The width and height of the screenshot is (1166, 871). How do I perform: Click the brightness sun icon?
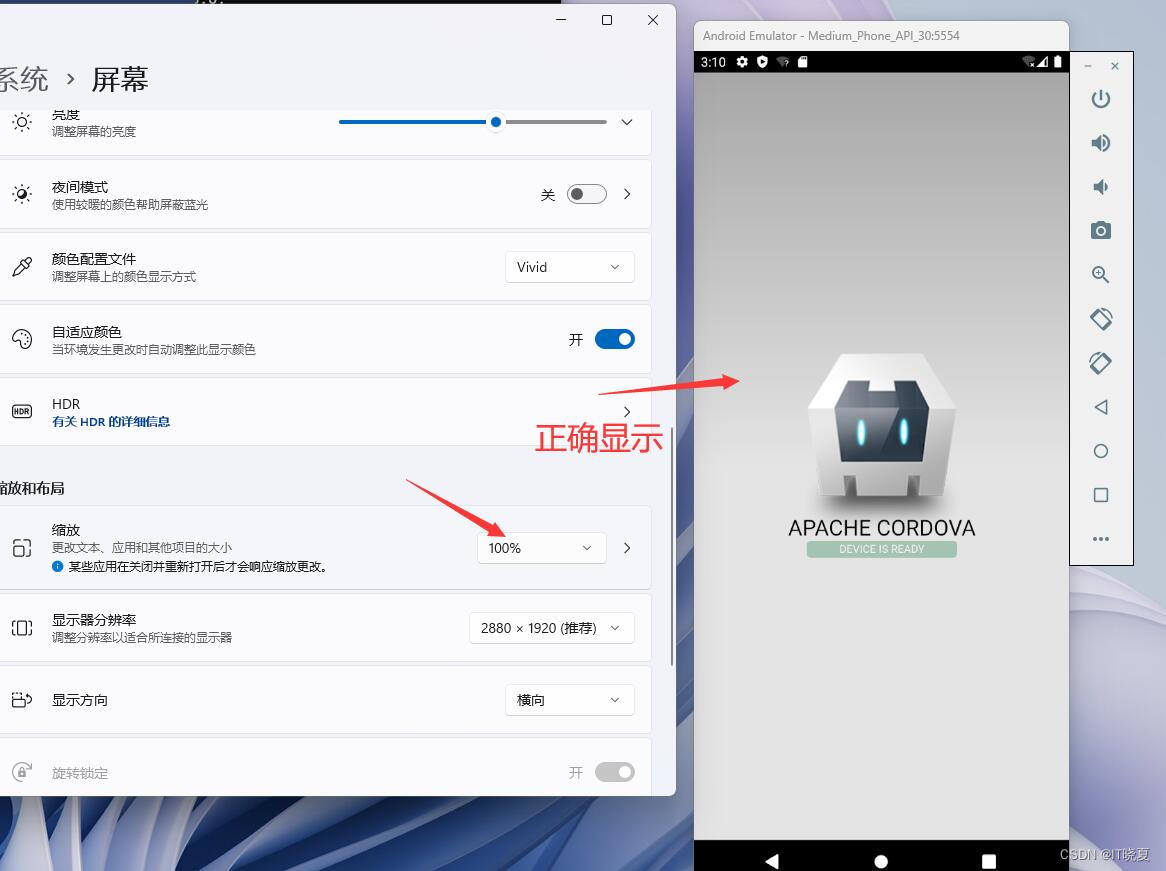coord(22,122)
